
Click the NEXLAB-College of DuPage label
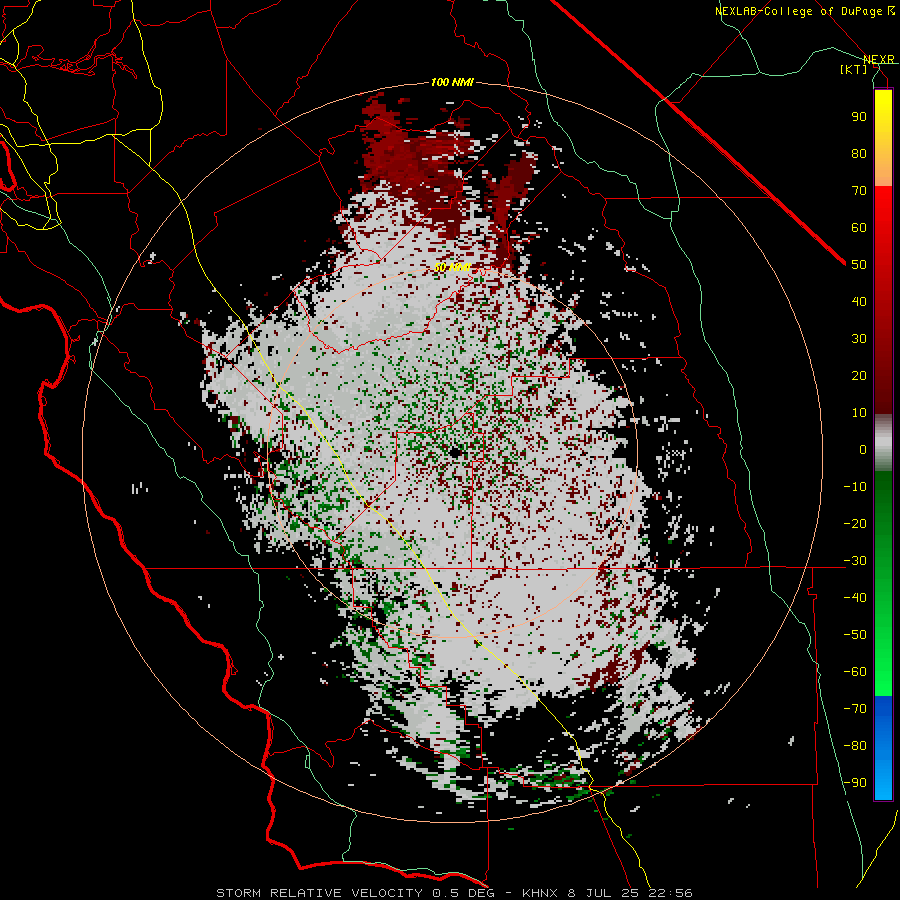[805, 11]
